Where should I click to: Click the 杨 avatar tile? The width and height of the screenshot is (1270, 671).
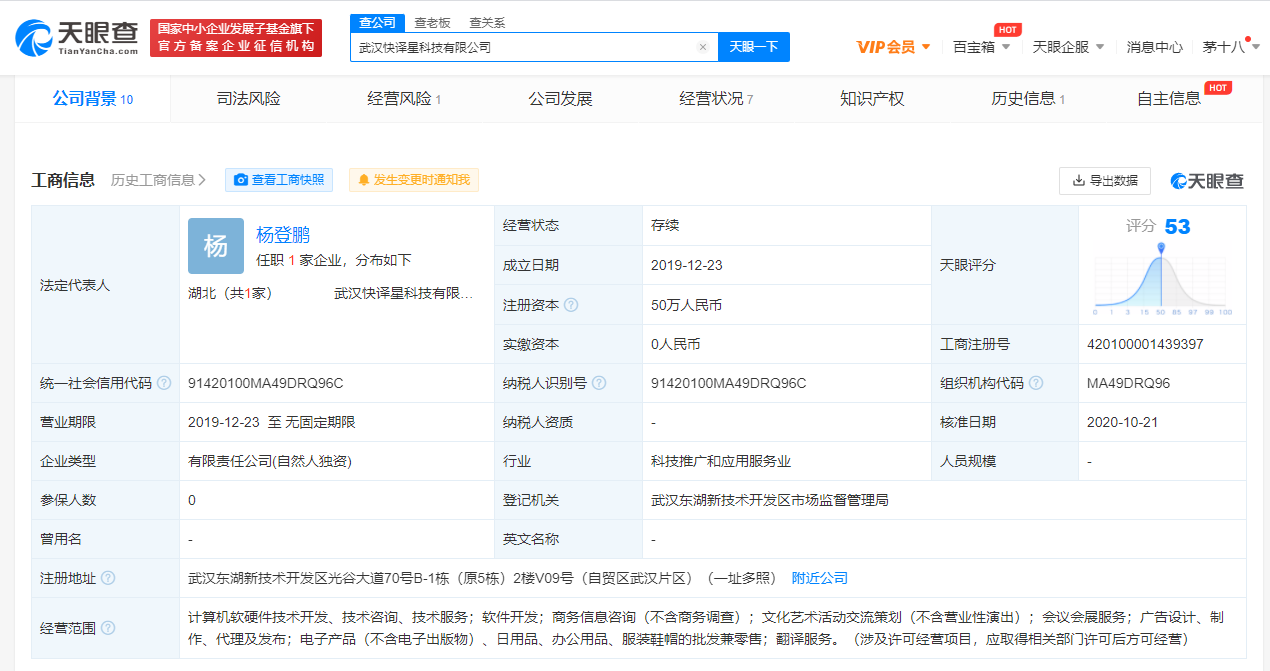click(216, 246)
